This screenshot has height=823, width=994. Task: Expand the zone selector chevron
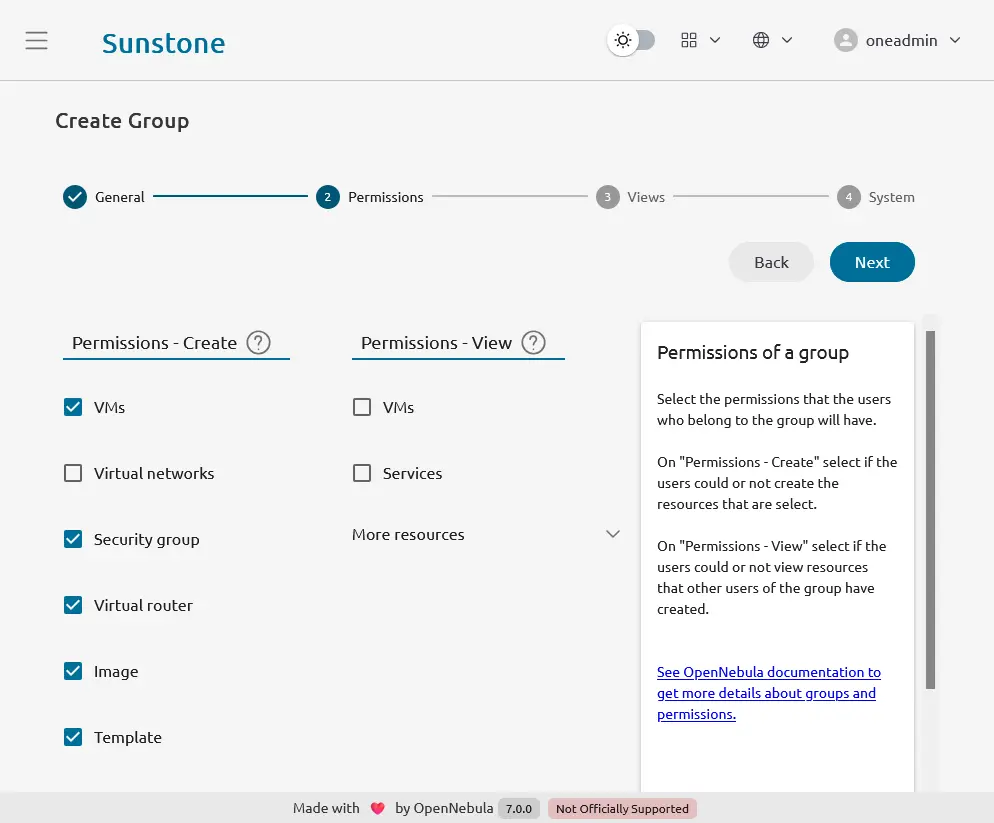(x=787, y=40)
